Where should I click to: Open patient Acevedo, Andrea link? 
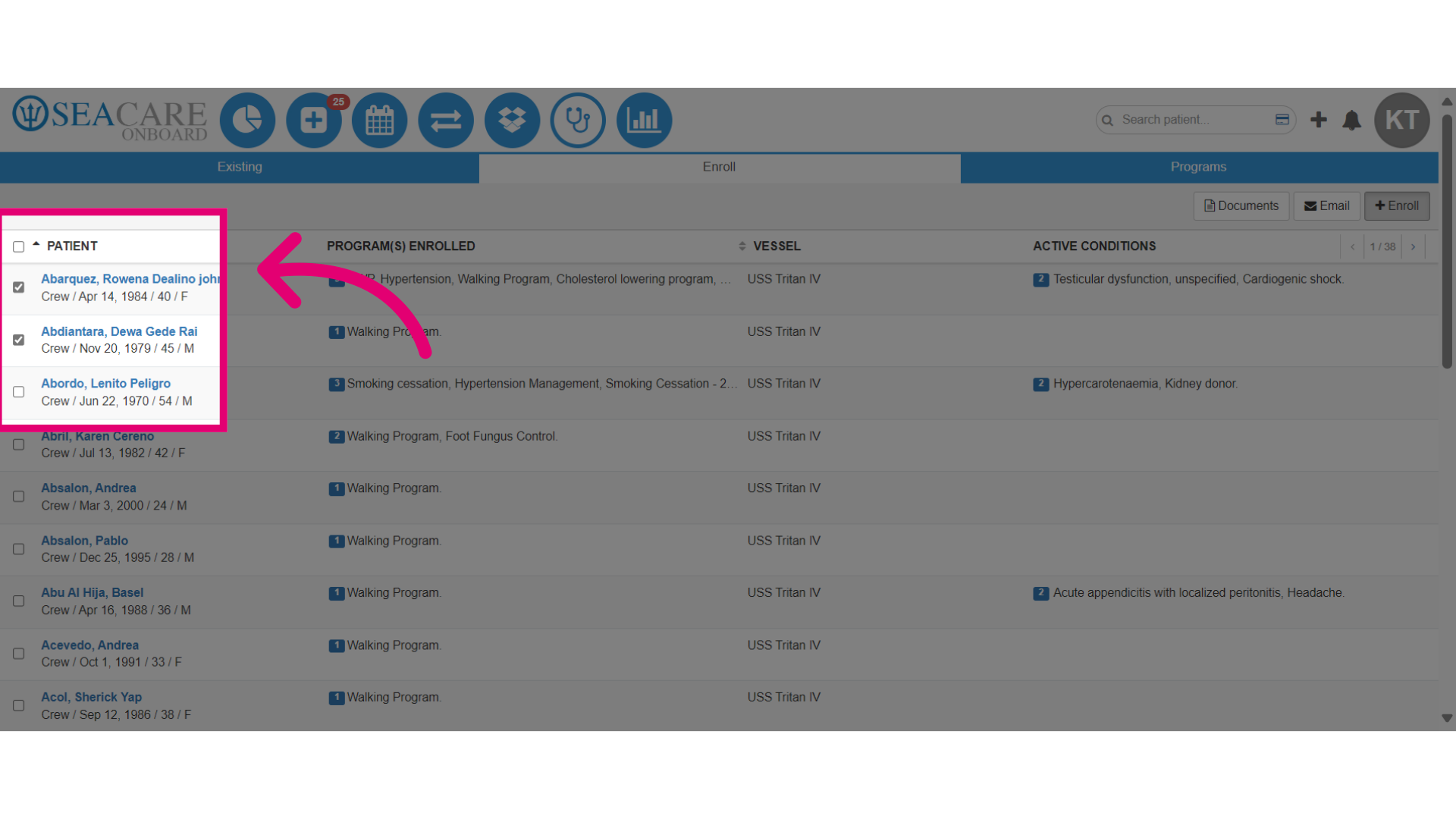coord(89,645)
